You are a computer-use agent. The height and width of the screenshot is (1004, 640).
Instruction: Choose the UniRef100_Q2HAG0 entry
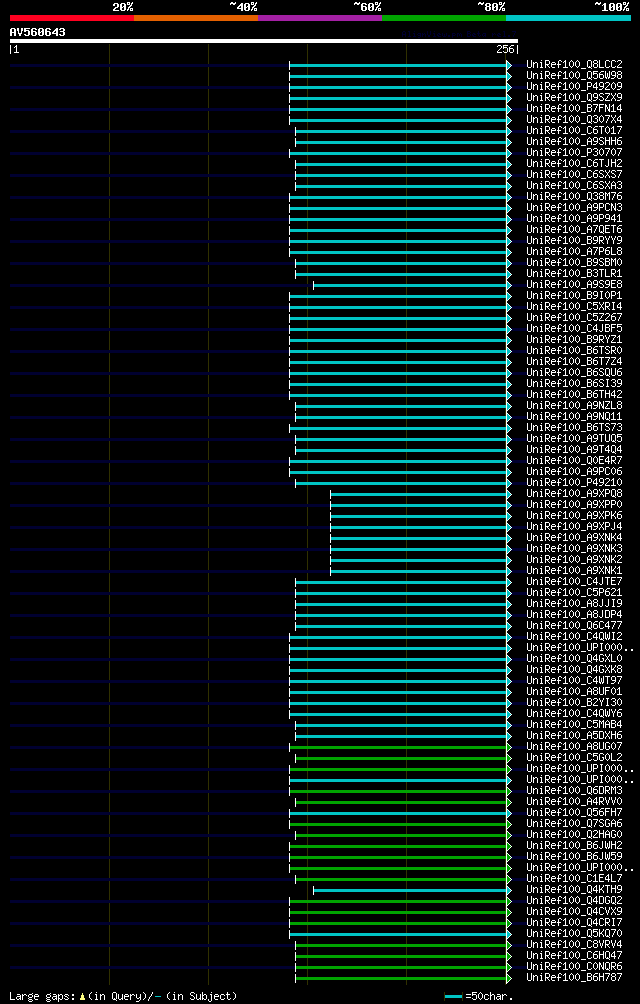tap(574, 834)
